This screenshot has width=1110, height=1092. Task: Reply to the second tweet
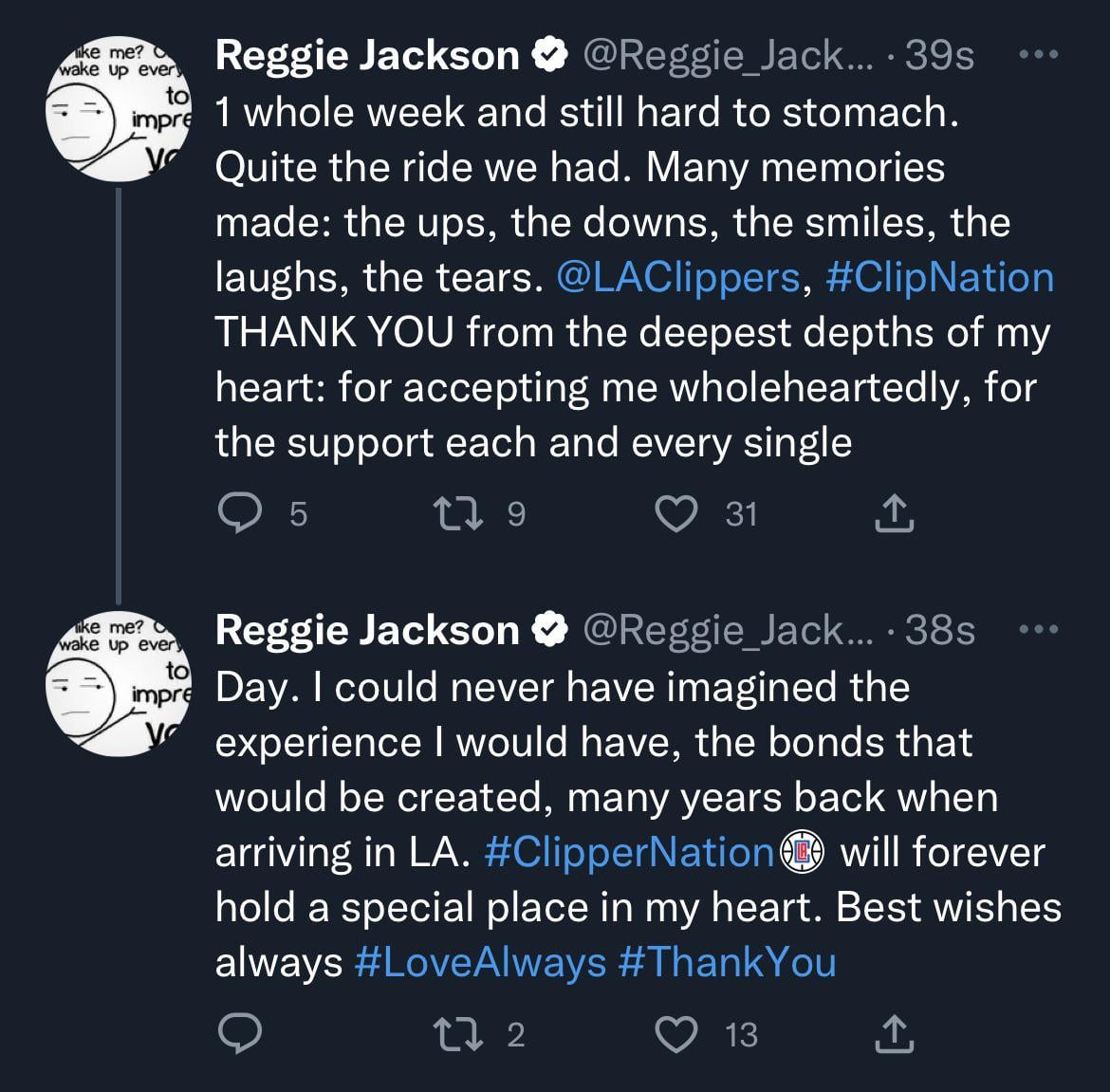[x=240, y=1034]
